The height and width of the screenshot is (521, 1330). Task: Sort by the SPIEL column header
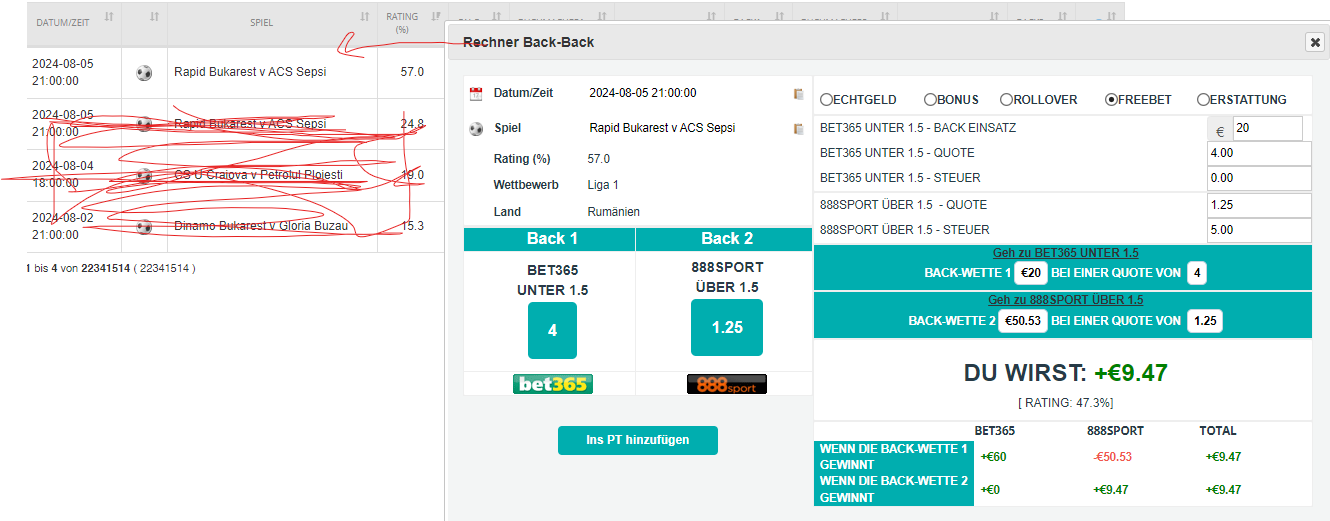pyautogui.click(x=272, y=22)
